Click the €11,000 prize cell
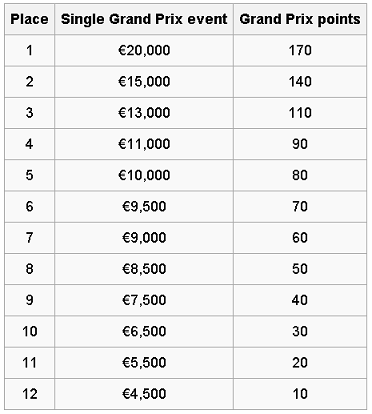The height and width of the screenshot is (414, 372). (144, 144)
